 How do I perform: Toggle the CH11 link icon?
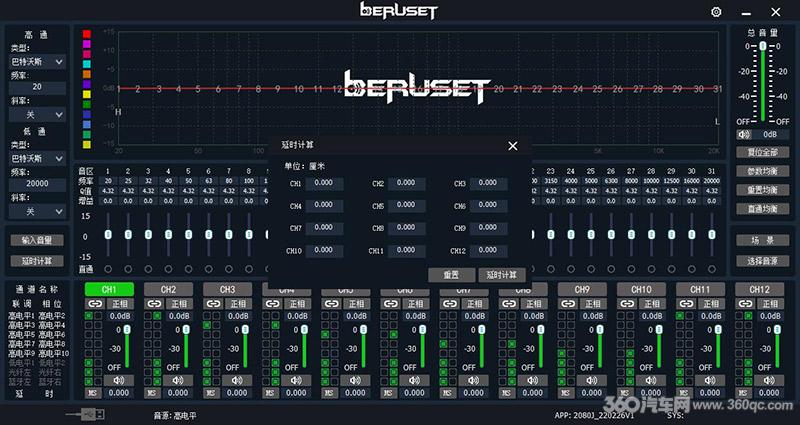(686, 304)
